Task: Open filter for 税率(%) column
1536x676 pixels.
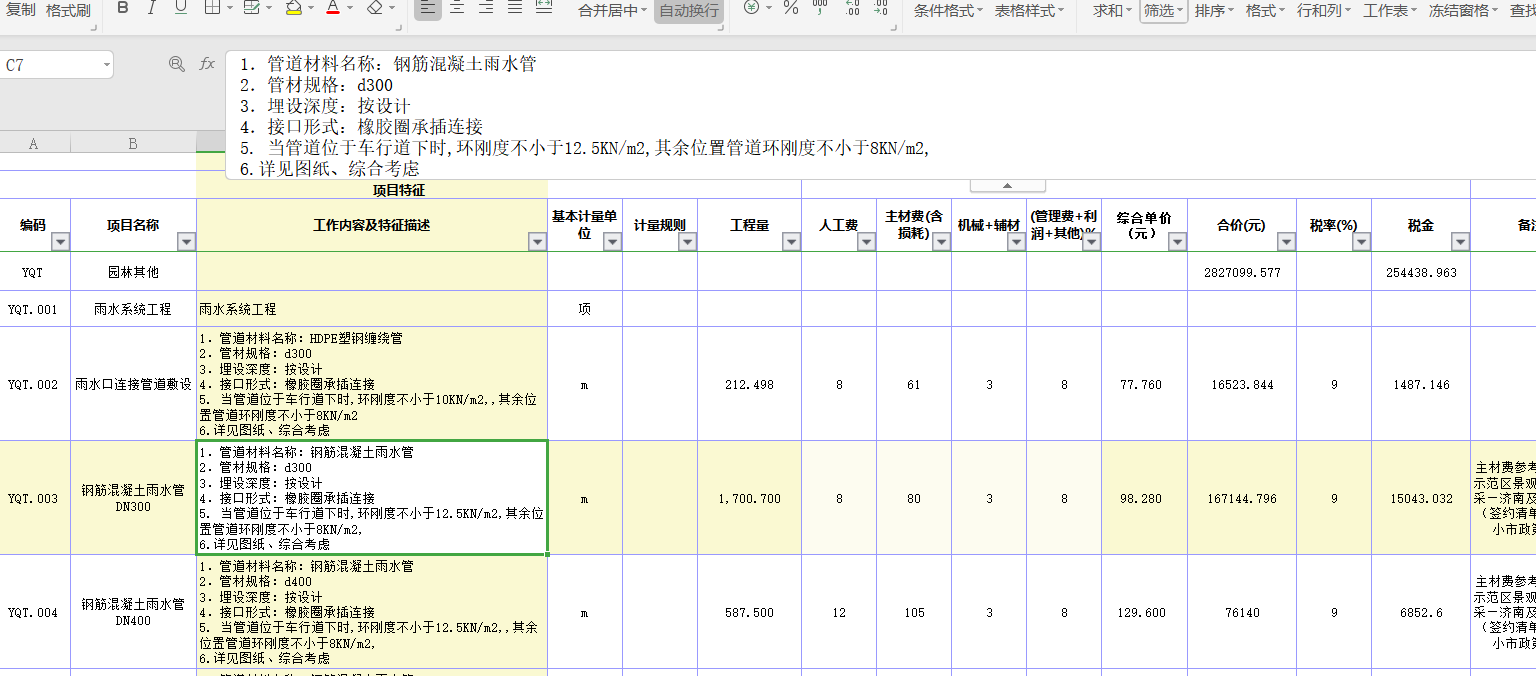Action: [1361, 242]
